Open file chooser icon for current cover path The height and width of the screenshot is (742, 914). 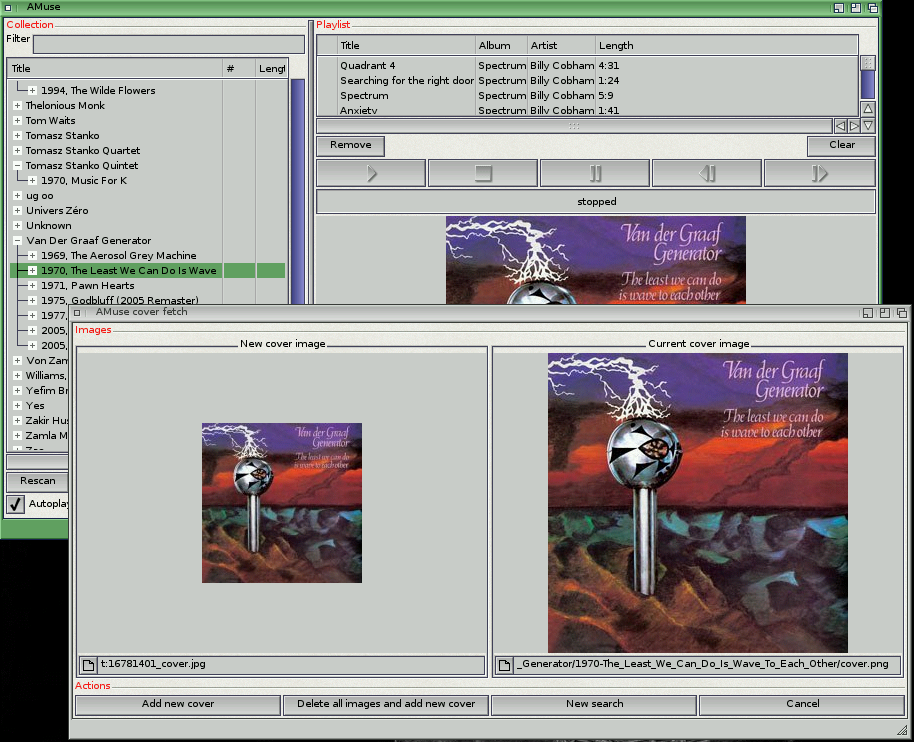(505, 665)
